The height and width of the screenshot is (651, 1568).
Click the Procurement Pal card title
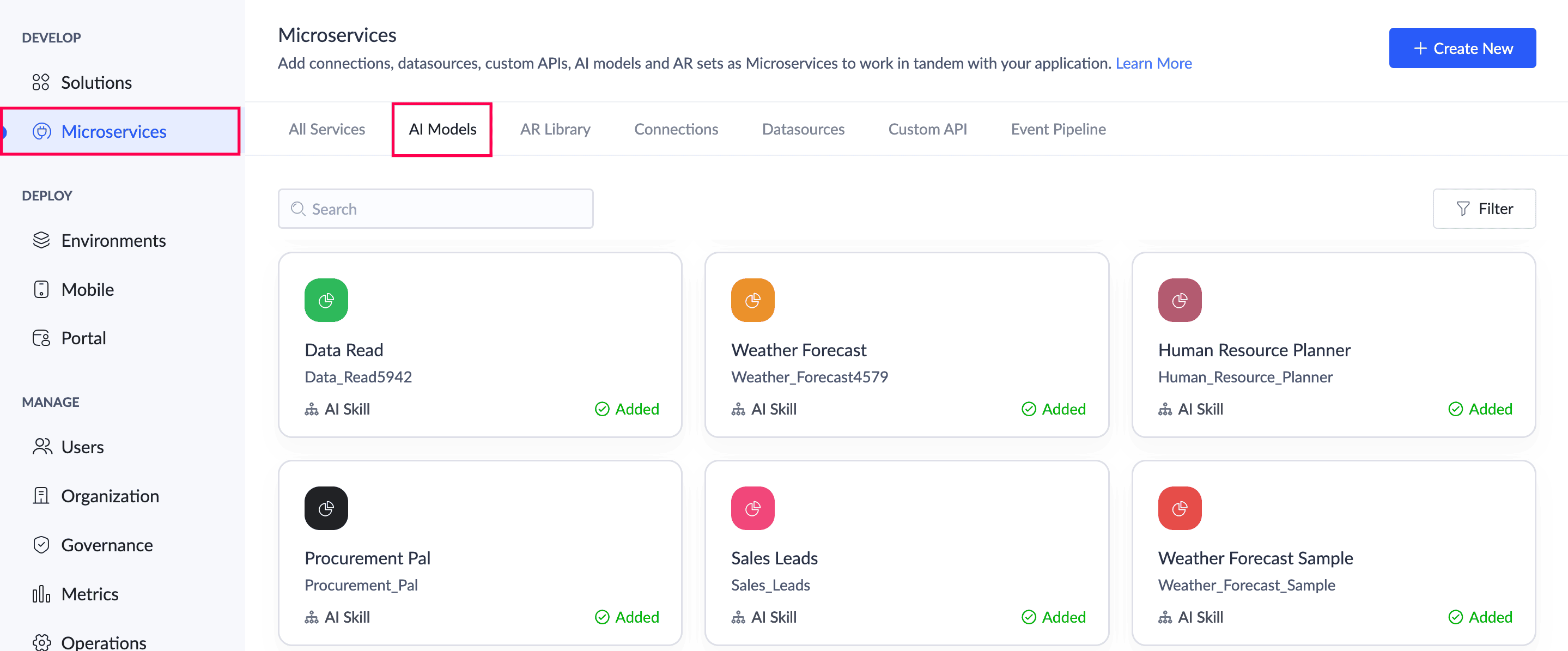click(x=367, y=558)
